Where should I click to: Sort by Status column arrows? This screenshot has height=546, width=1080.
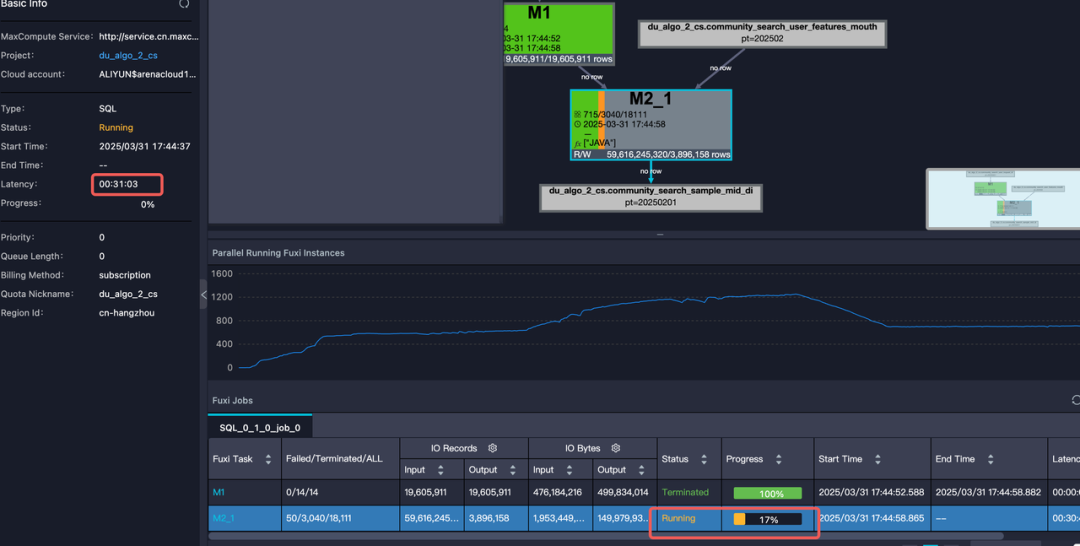pos(703,459)
